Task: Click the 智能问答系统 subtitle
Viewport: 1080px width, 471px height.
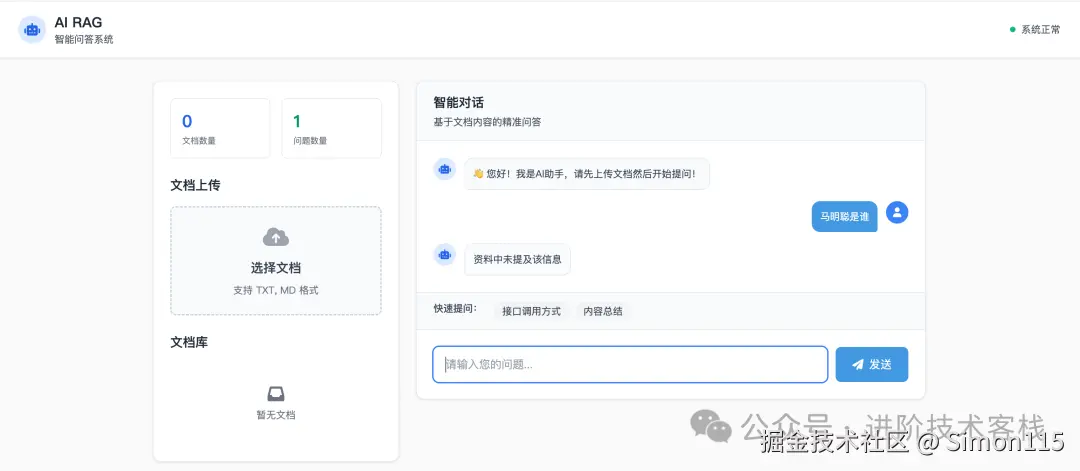Action: (84, 39)
